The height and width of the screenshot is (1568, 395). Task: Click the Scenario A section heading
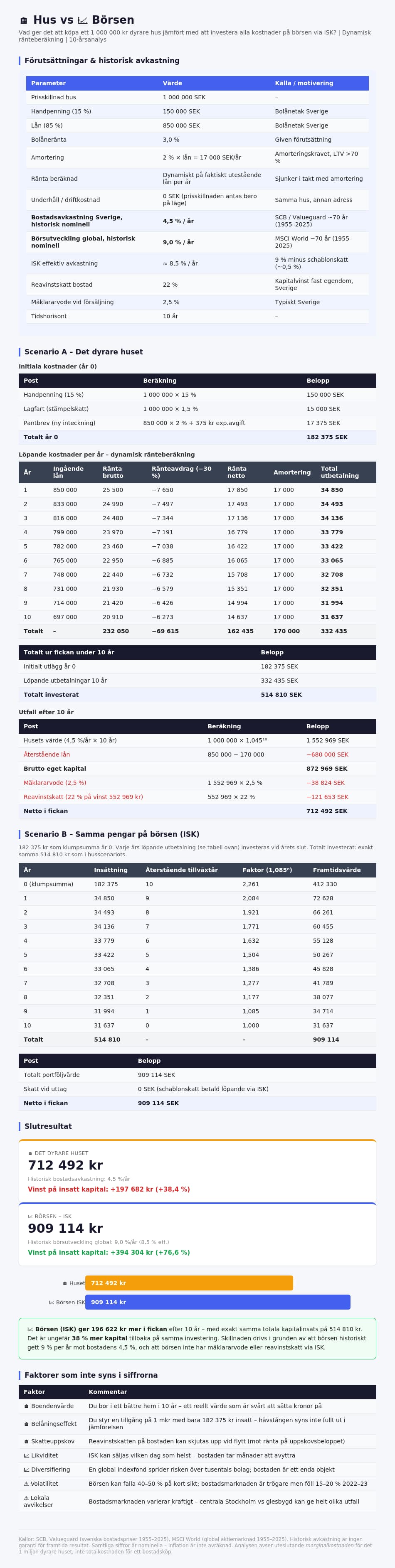coord(84,352)
